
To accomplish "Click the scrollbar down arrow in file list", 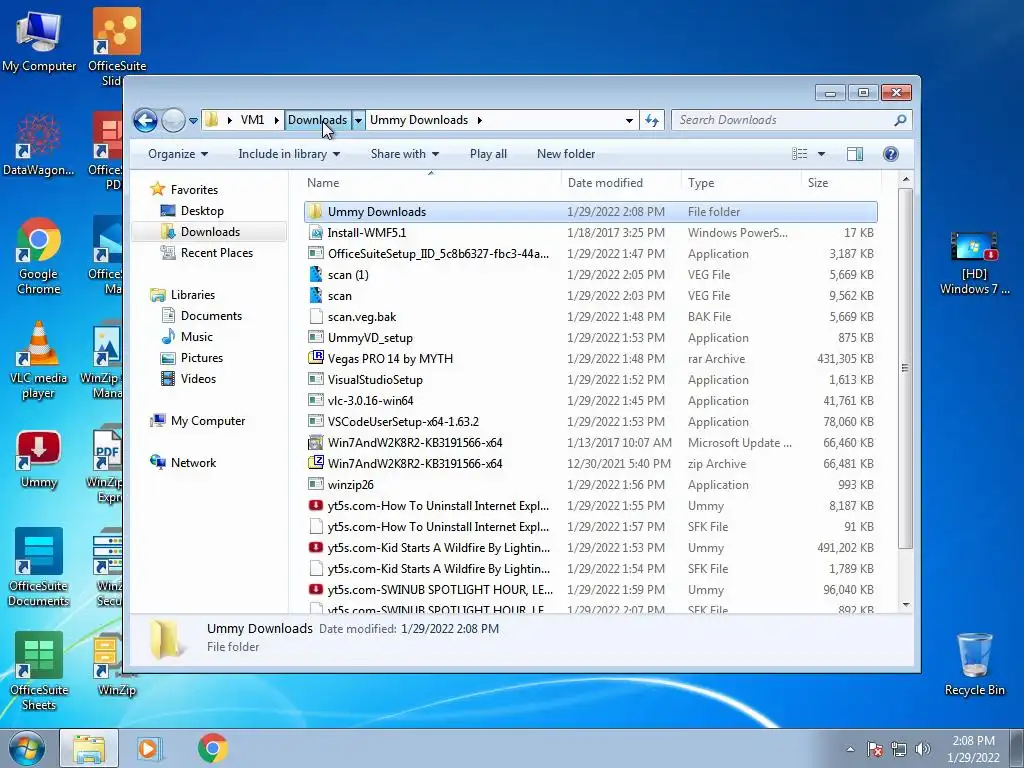I will click(906, 605).
